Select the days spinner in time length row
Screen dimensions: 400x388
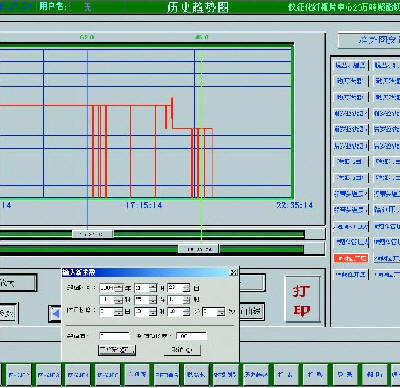click(x=111, y=312)
